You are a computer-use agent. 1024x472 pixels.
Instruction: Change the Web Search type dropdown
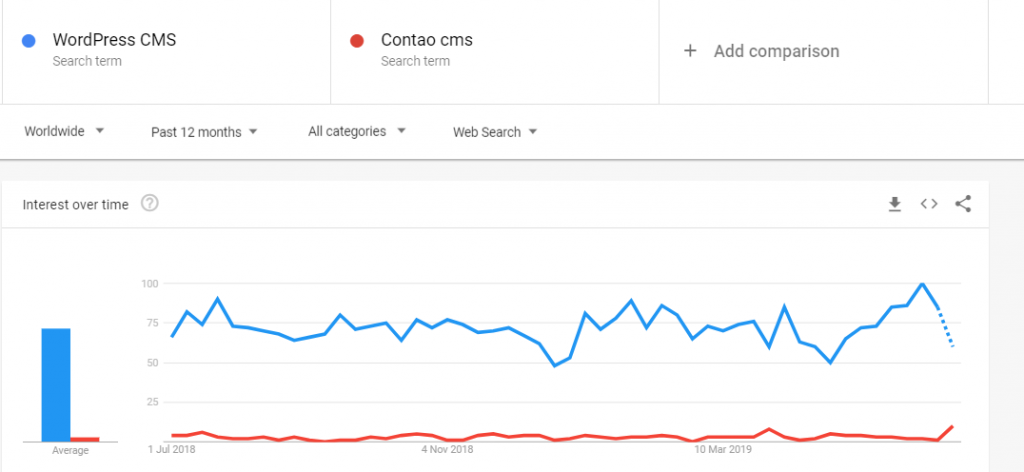495,132
